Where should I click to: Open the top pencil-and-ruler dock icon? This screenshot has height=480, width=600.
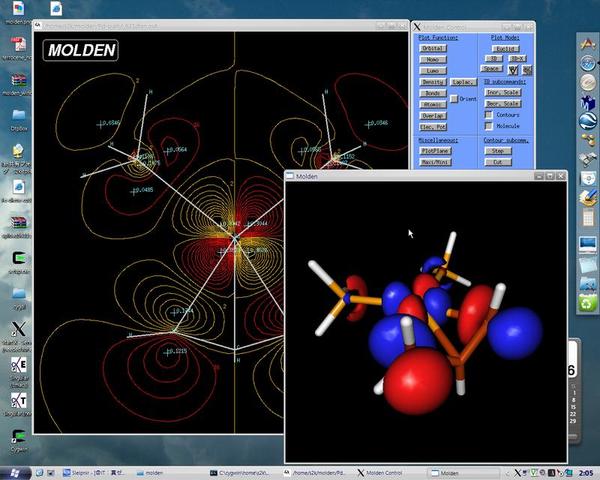coord(588,43)
